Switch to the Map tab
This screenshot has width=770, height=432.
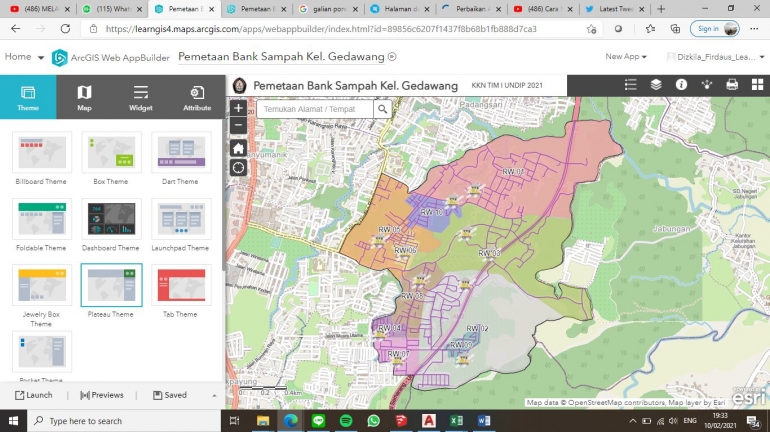(x=84, y=97)
